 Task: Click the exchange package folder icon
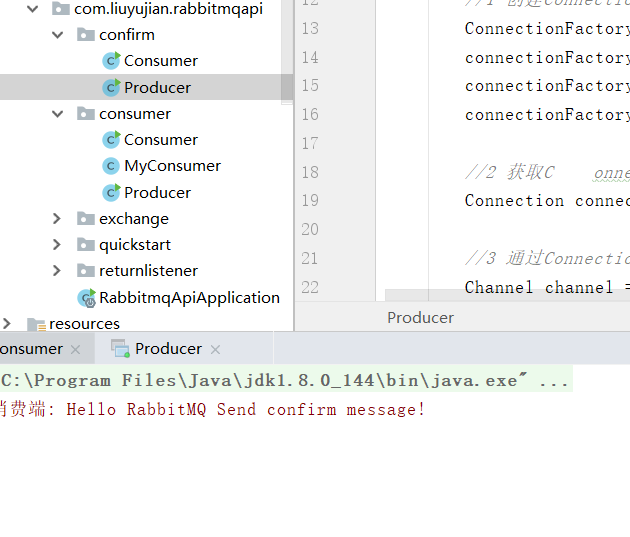(x=86, y=218)
